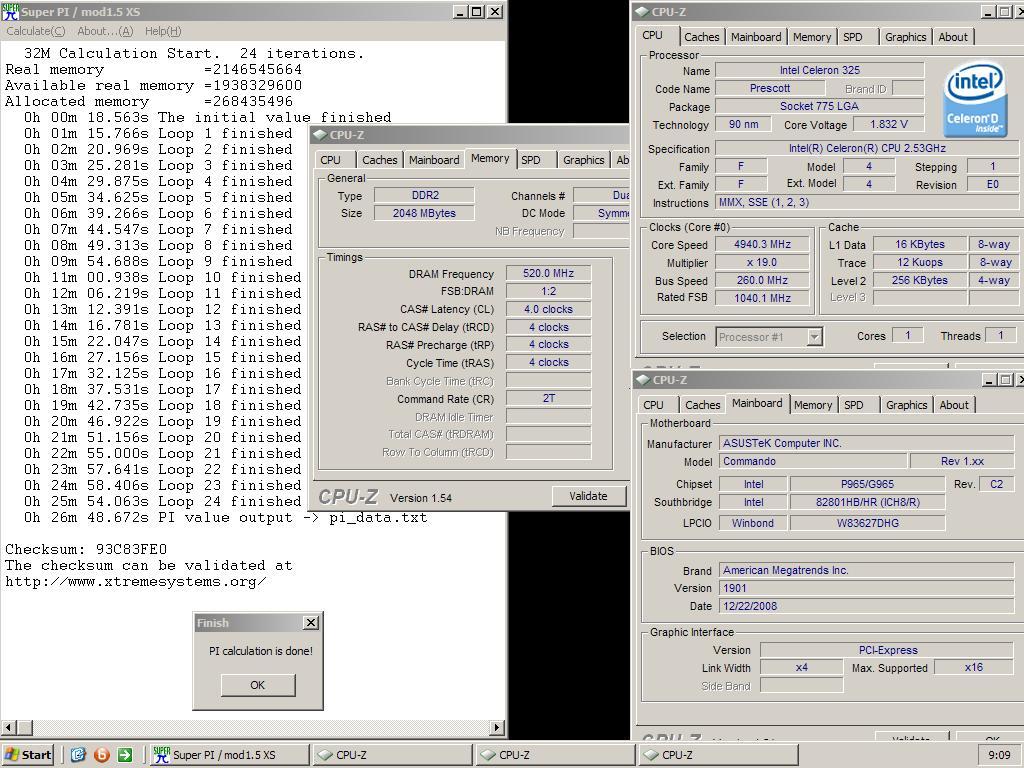Viewport: 1024px width, 768px height.
Task: Click the memory Type DDR2 field
Action: (424, 195)
